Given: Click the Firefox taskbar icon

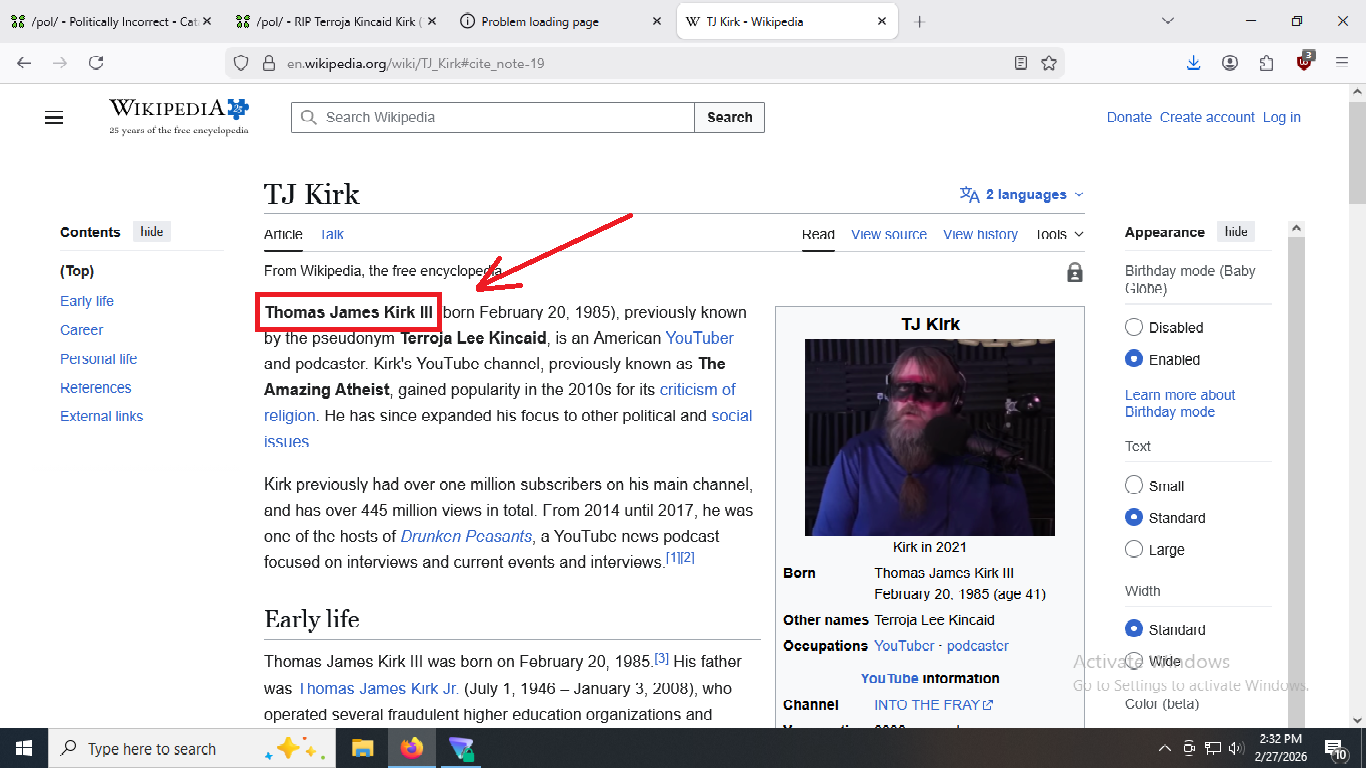Looking at the screenshot, I should (x=411, y=748).
